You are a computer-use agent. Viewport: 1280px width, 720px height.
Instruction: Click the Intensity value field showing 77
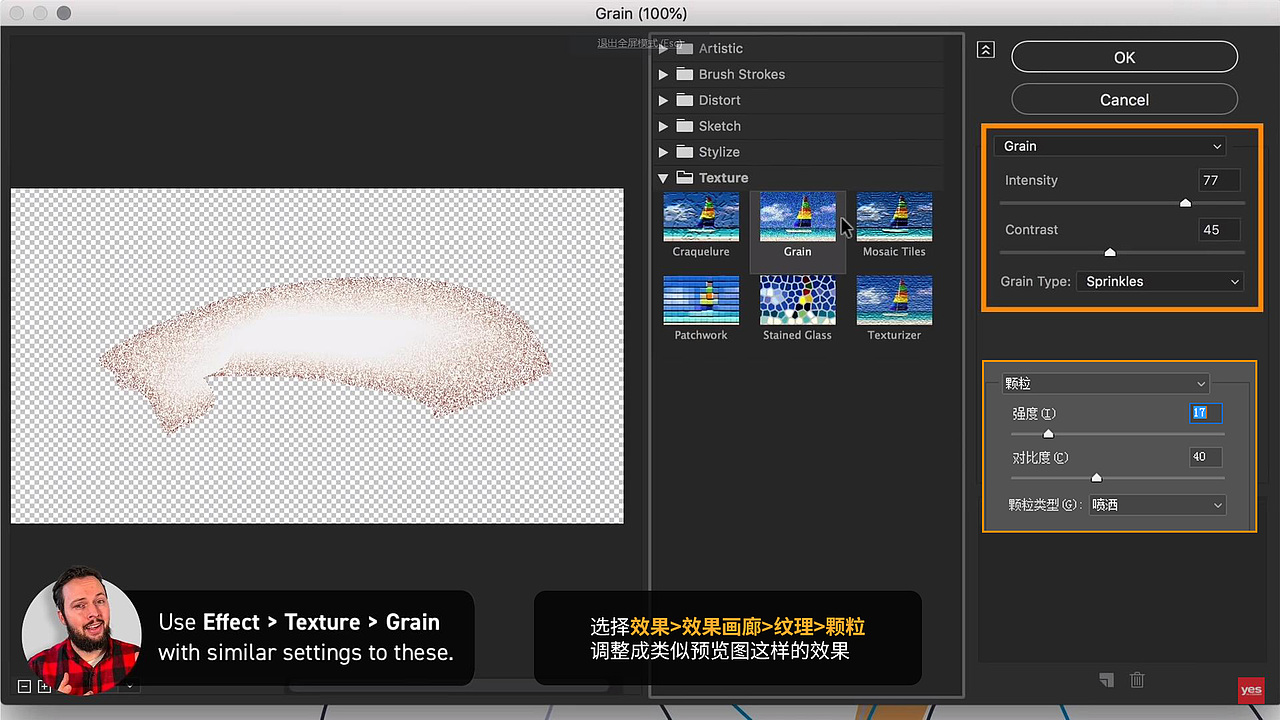tap(1219, 180)
